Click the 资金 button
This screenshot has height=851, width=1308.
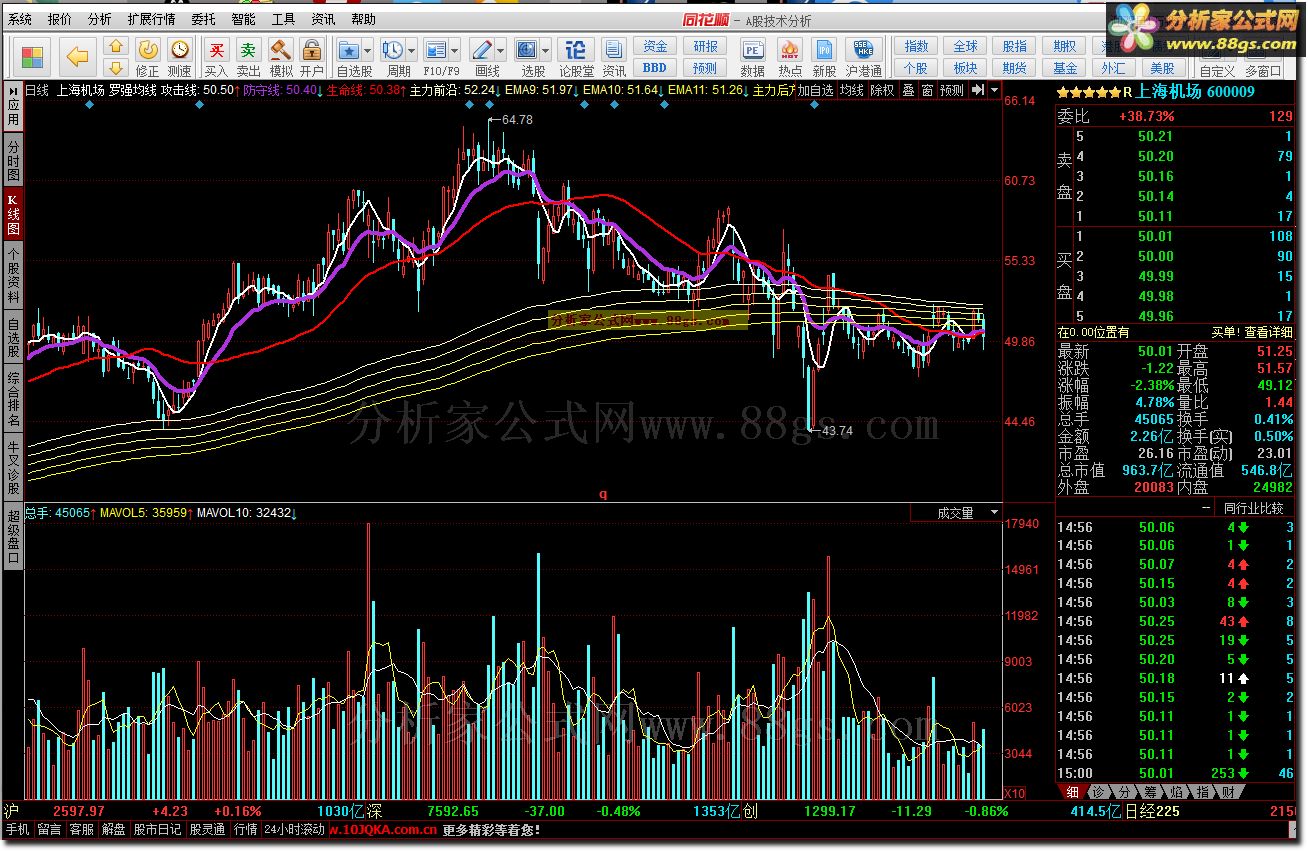click(x=655, y=46)
